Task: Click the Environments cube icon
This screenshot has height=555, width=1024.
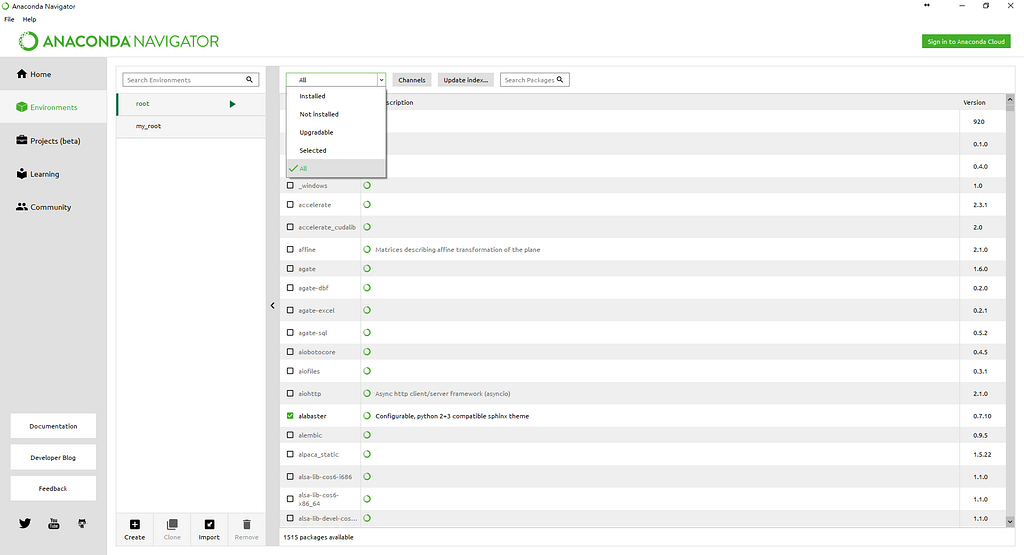Action: click(x=22, y=107)
